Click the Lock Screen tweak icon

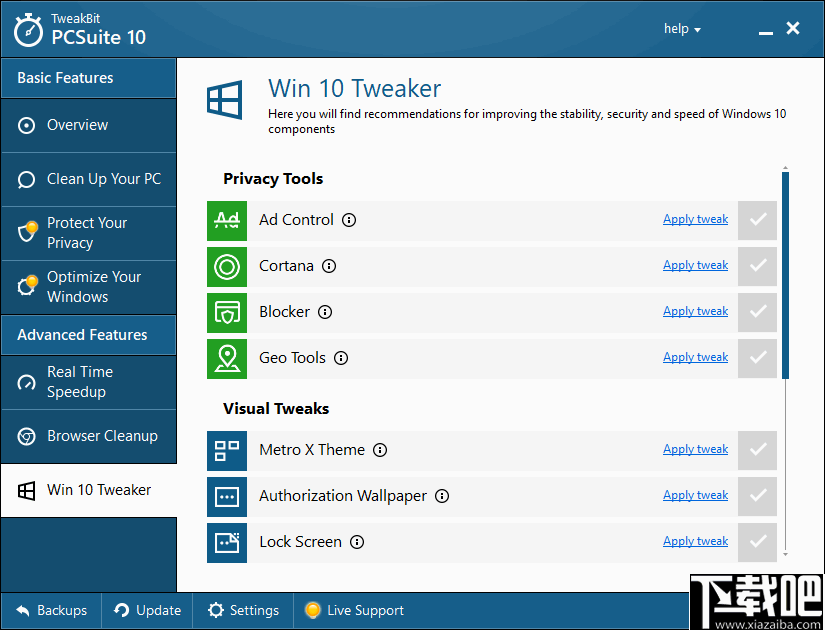pyautogui.click(x=227, y=542)
